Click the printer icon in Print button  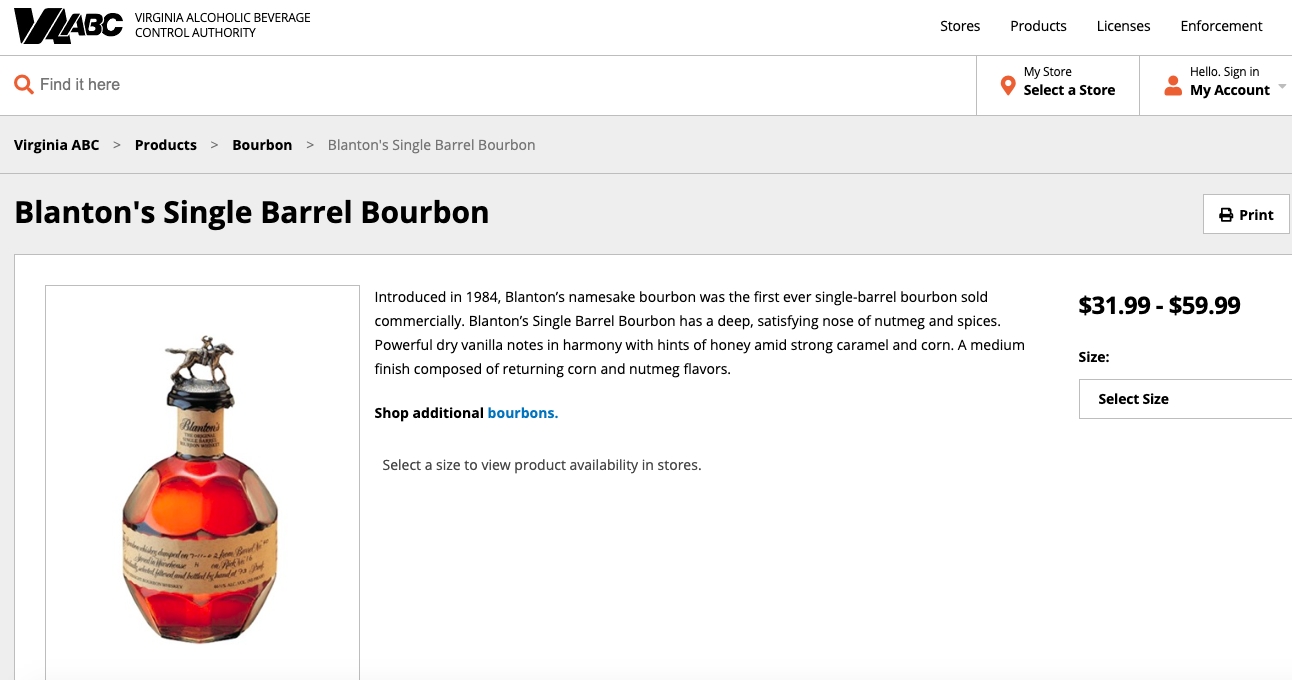1226,215
